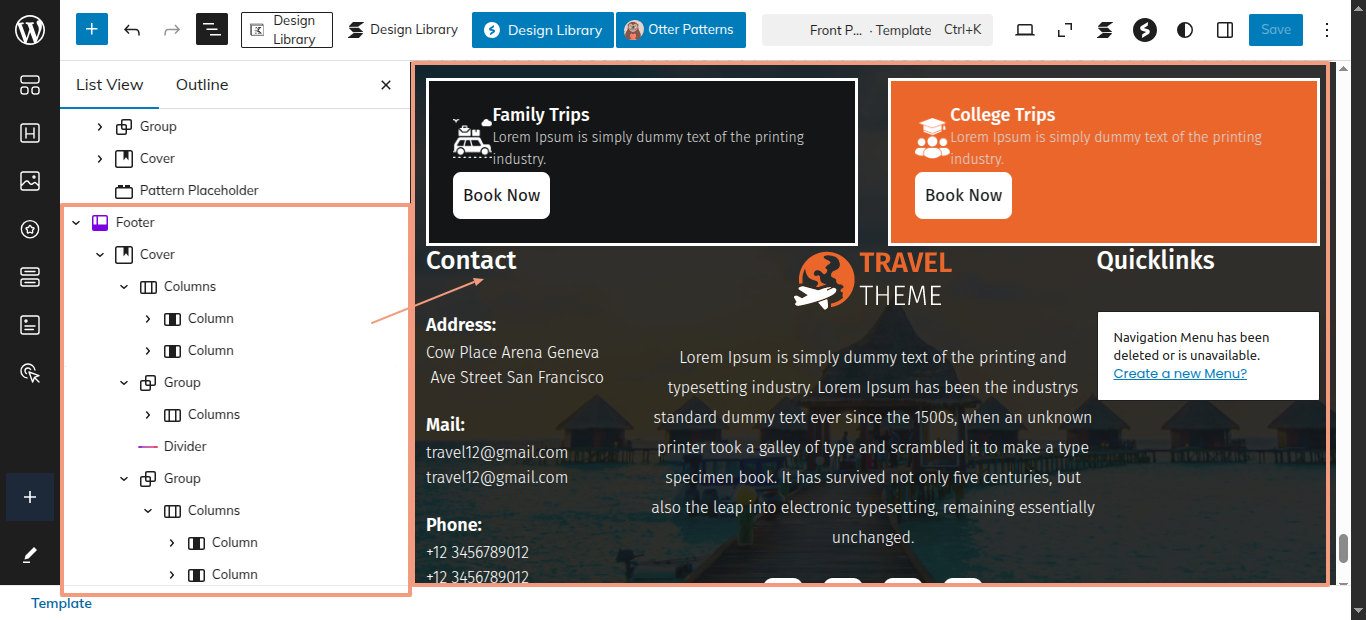Open the WordPress logo menu
Viewport: 1366px width, 620px height.
coord(30,30)
